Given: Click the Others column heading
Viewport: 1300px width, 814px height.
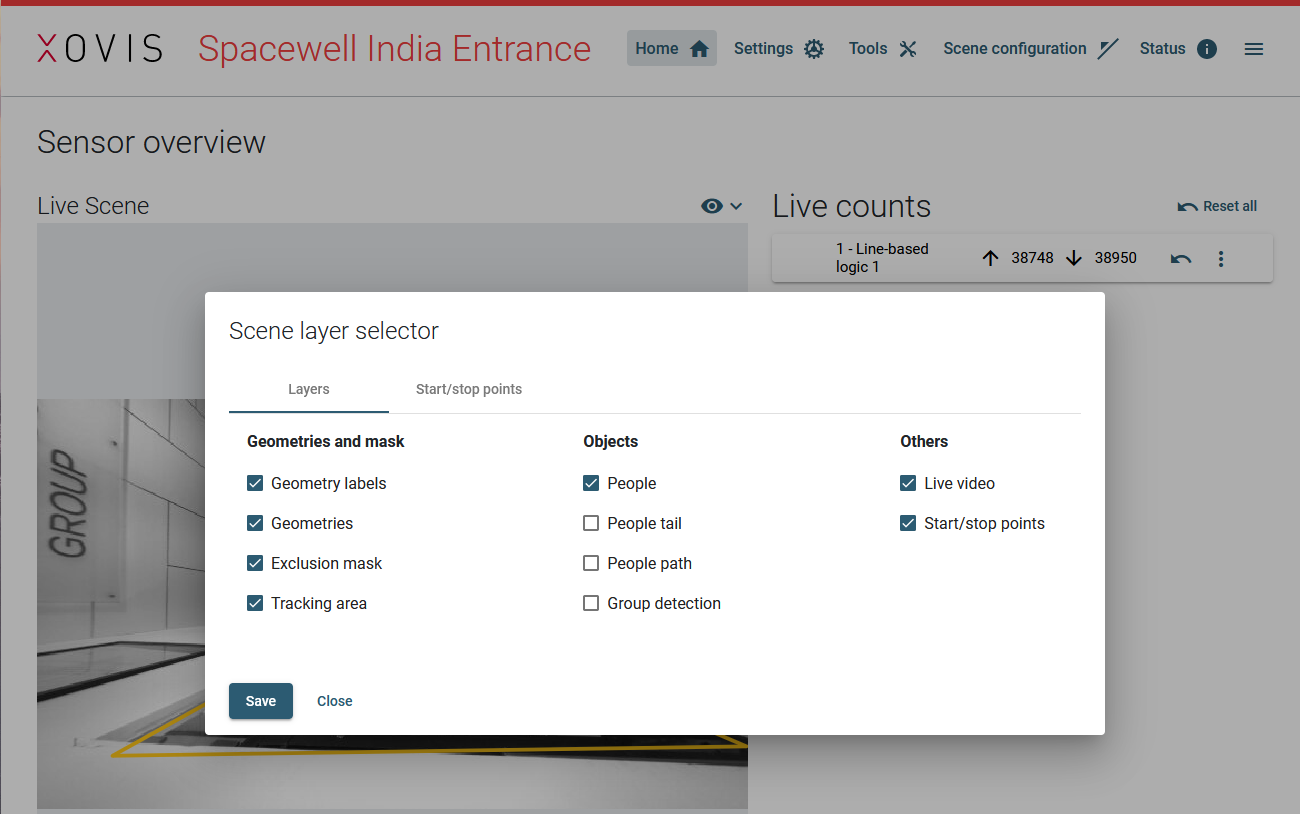Looking at the screenshot, I should click(x=924, y=441).
